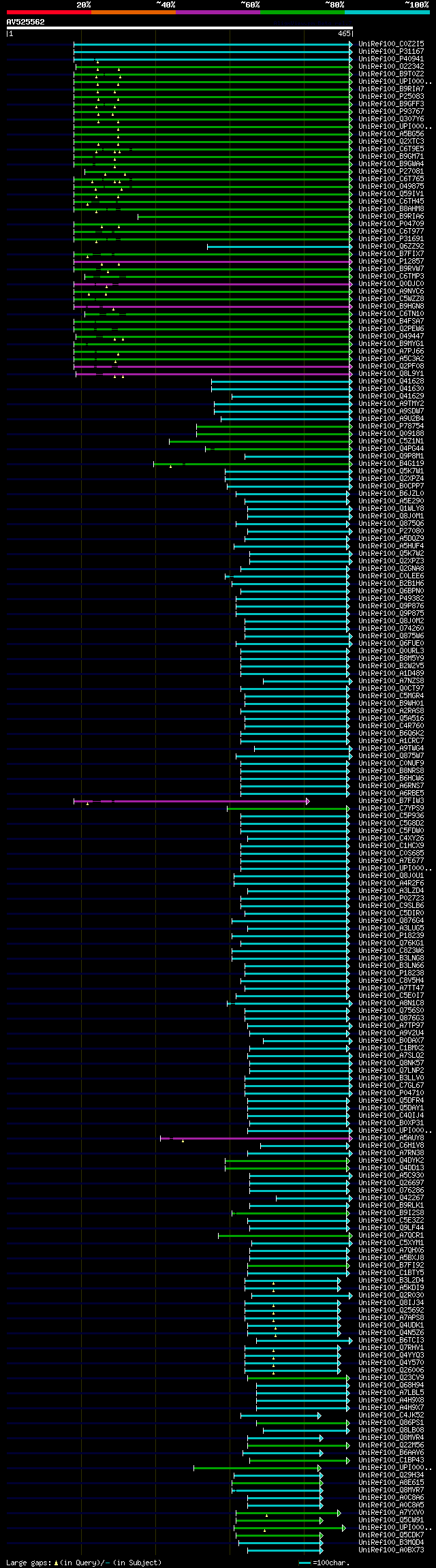Image resolution: width=436 pixels, height=1568 pixels.
Task: Click the green ~80% identity legend bar
Action: [302, 12]
